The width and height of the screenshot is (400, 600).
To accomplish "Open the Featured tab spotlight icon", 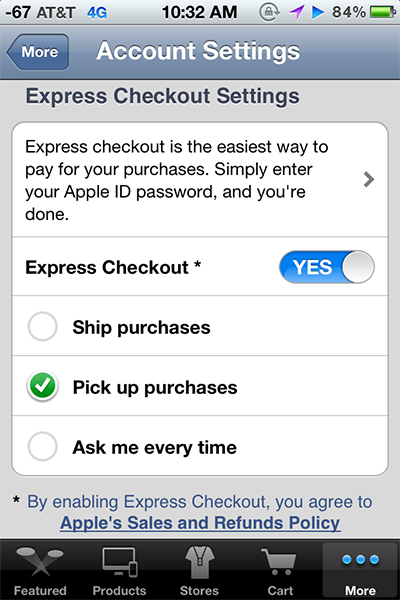I will click(x=40, y=561).
